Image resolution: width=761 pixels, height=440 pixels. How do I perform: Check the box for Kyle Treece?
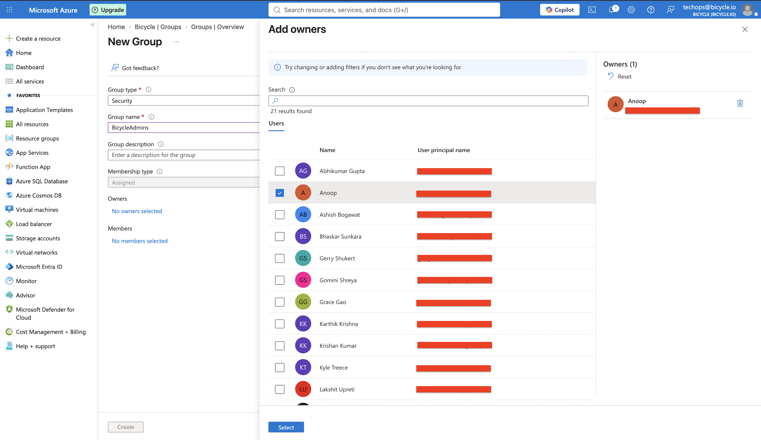pos(280,367)
